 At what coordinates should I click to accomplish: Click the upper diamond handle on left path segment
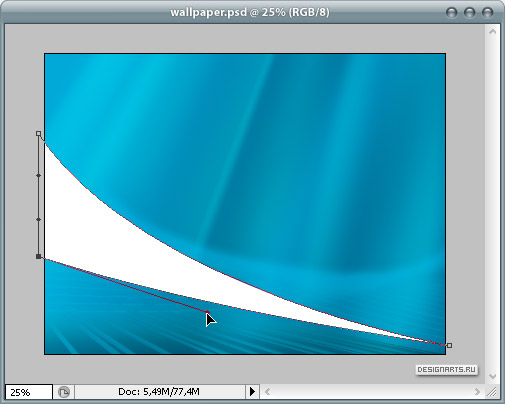38,175
